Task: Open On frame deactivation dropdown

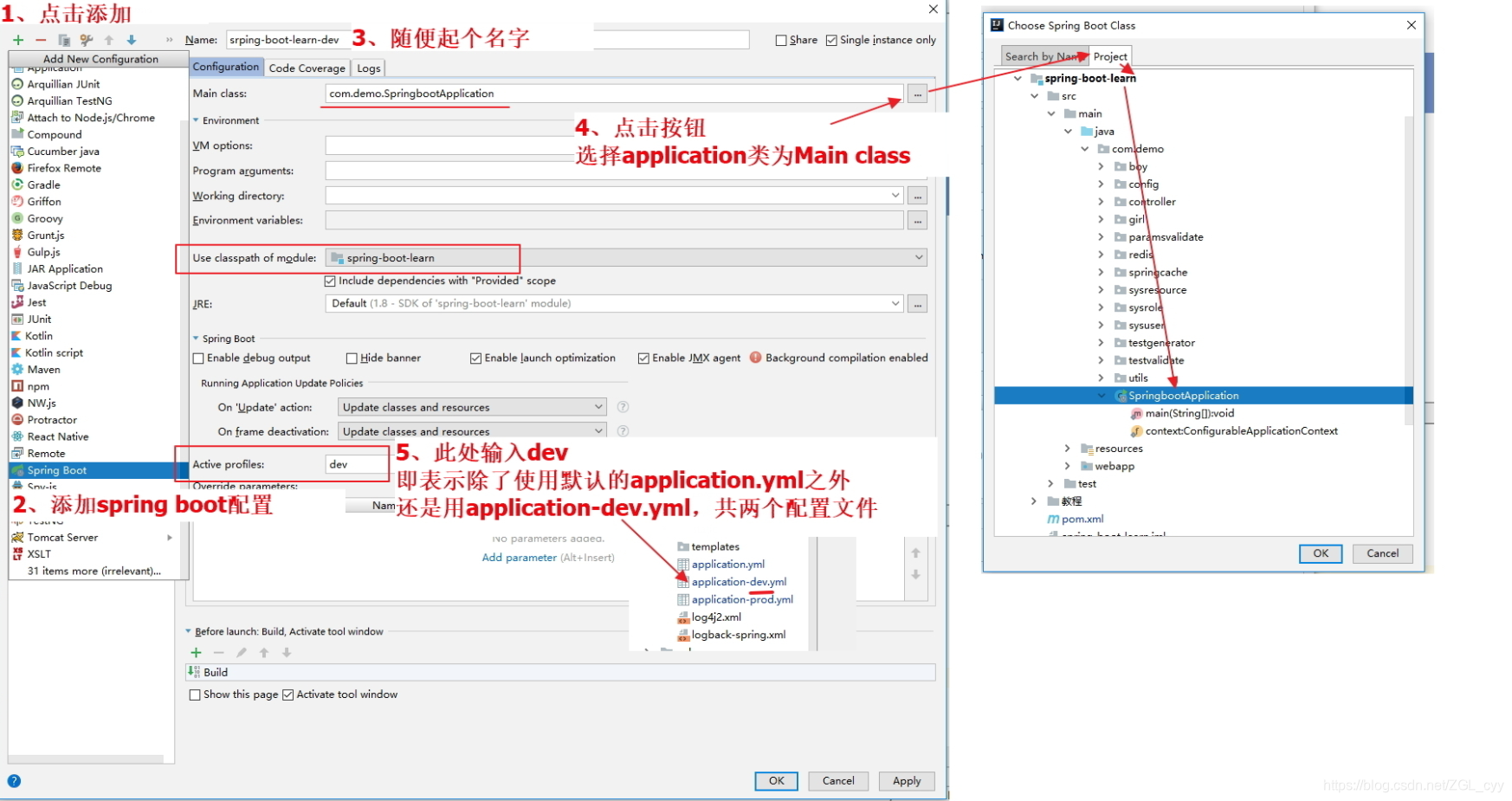Action: [472, 431]
